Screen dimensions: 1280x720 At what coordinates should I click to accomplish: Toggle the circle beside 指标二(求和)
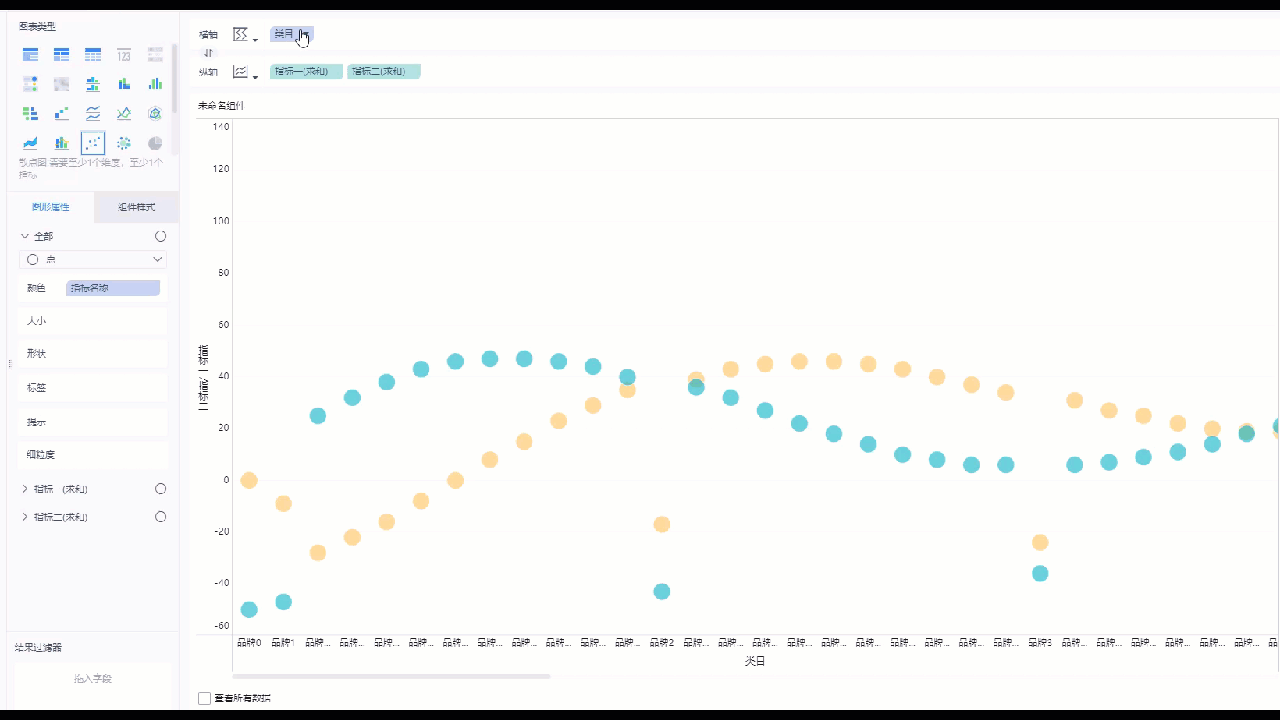(x=160, y=517)
